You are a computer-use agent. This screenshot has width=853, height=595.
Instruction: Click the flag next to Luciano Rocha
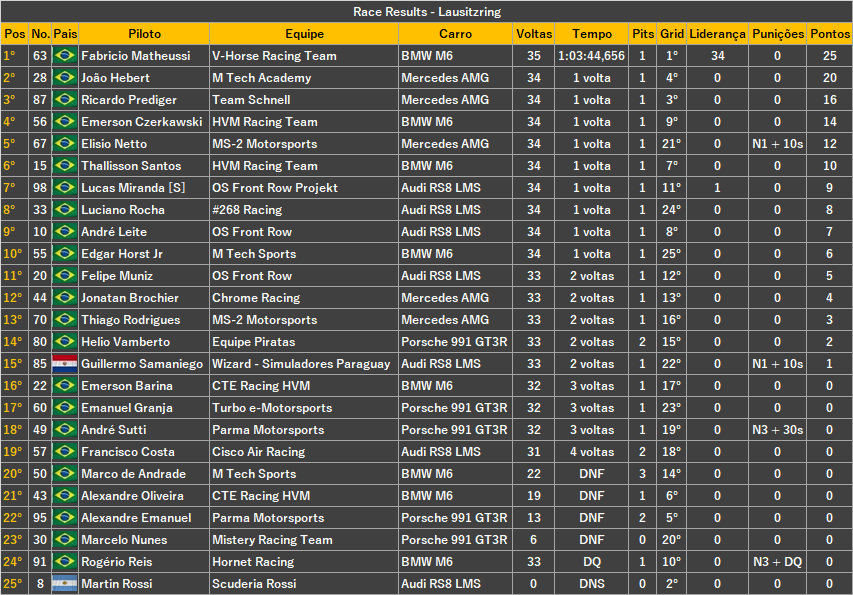click(65, 210)
